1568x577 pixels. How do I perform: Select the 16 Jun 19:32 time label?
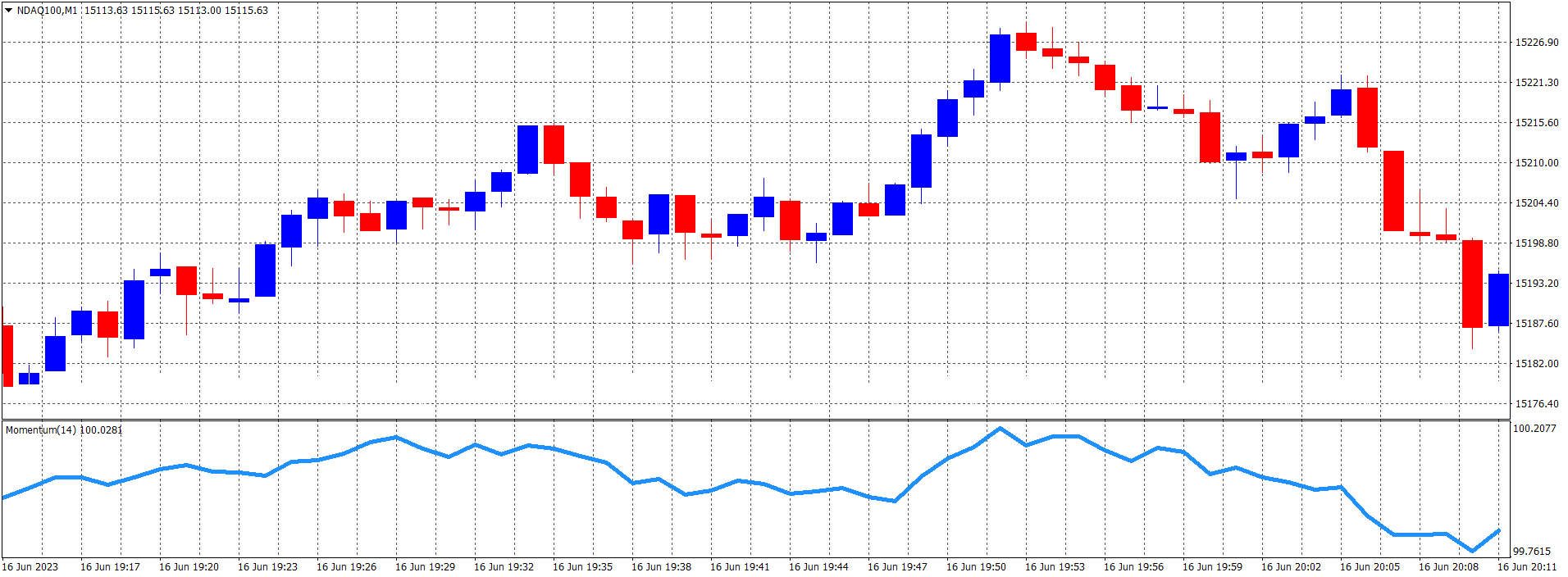503,567
